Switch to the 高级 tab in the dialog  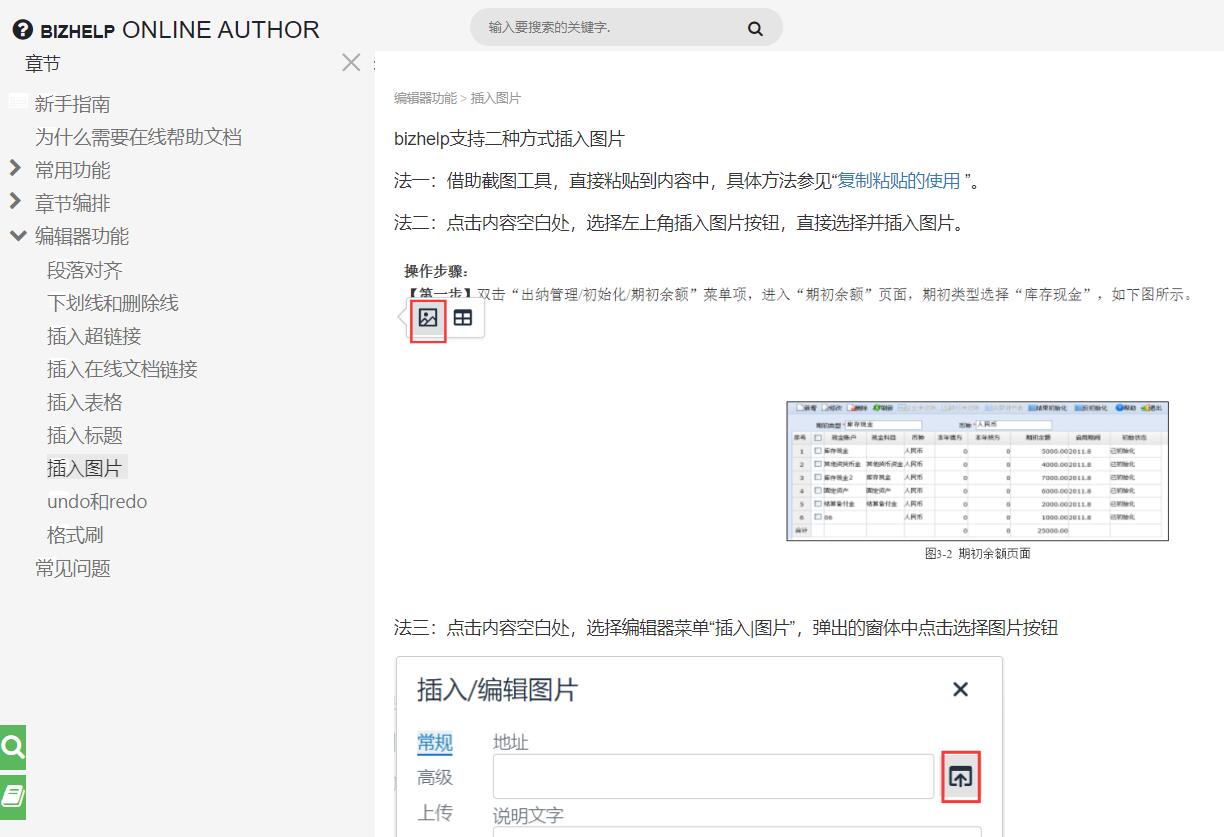434,777
